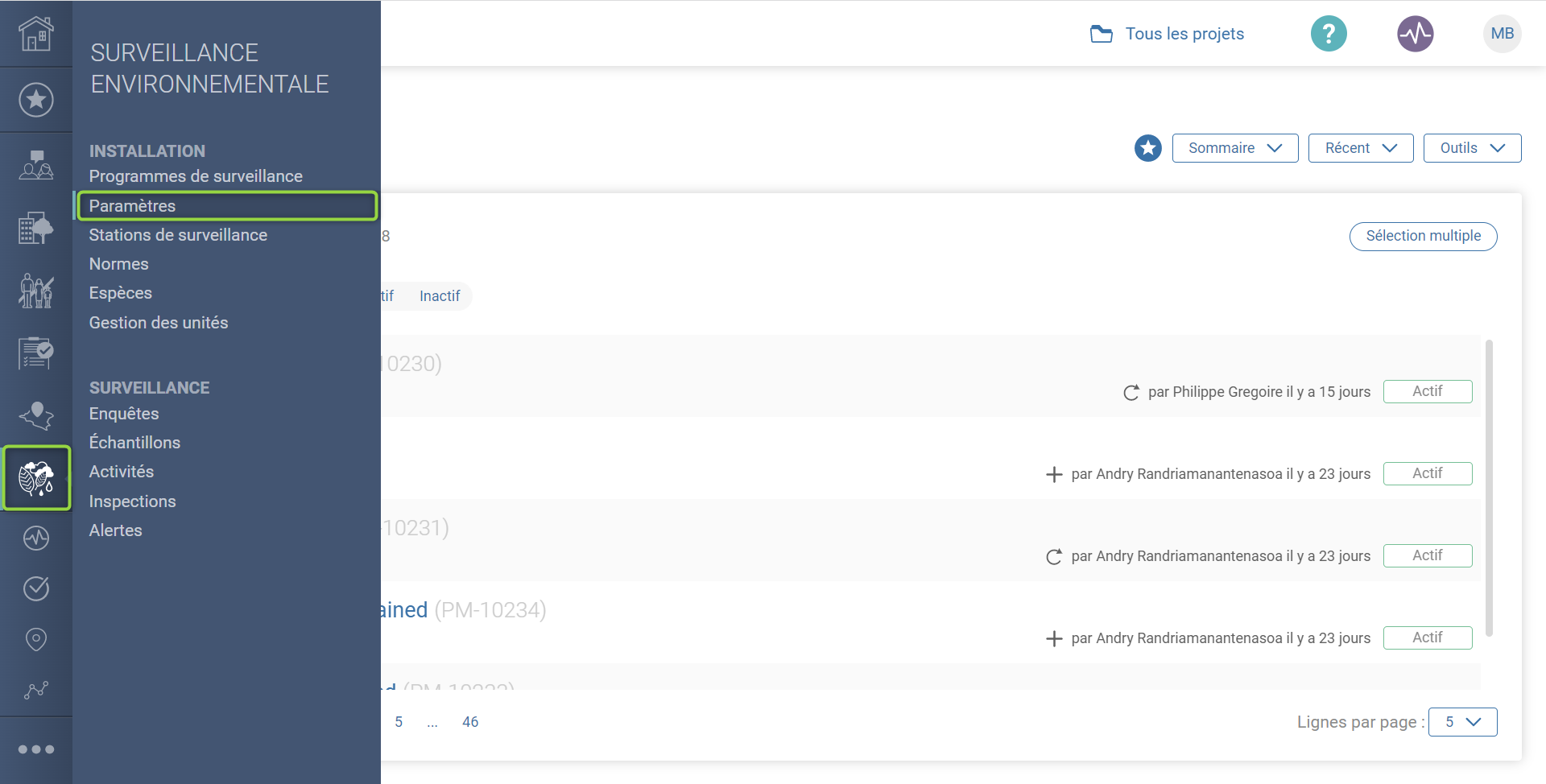Open the teal help question mark icon
The image size is (1546, 784).
1329,34
